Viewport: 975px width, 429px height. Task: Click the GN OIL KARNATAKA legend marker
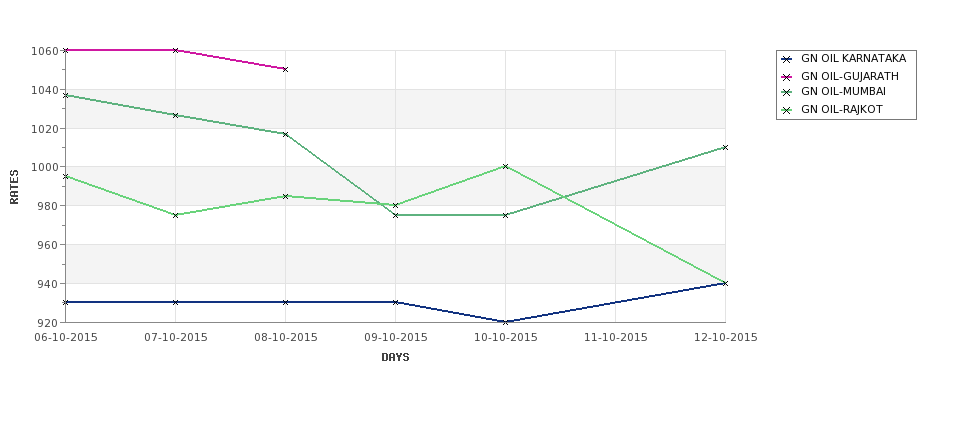point(787,60)
